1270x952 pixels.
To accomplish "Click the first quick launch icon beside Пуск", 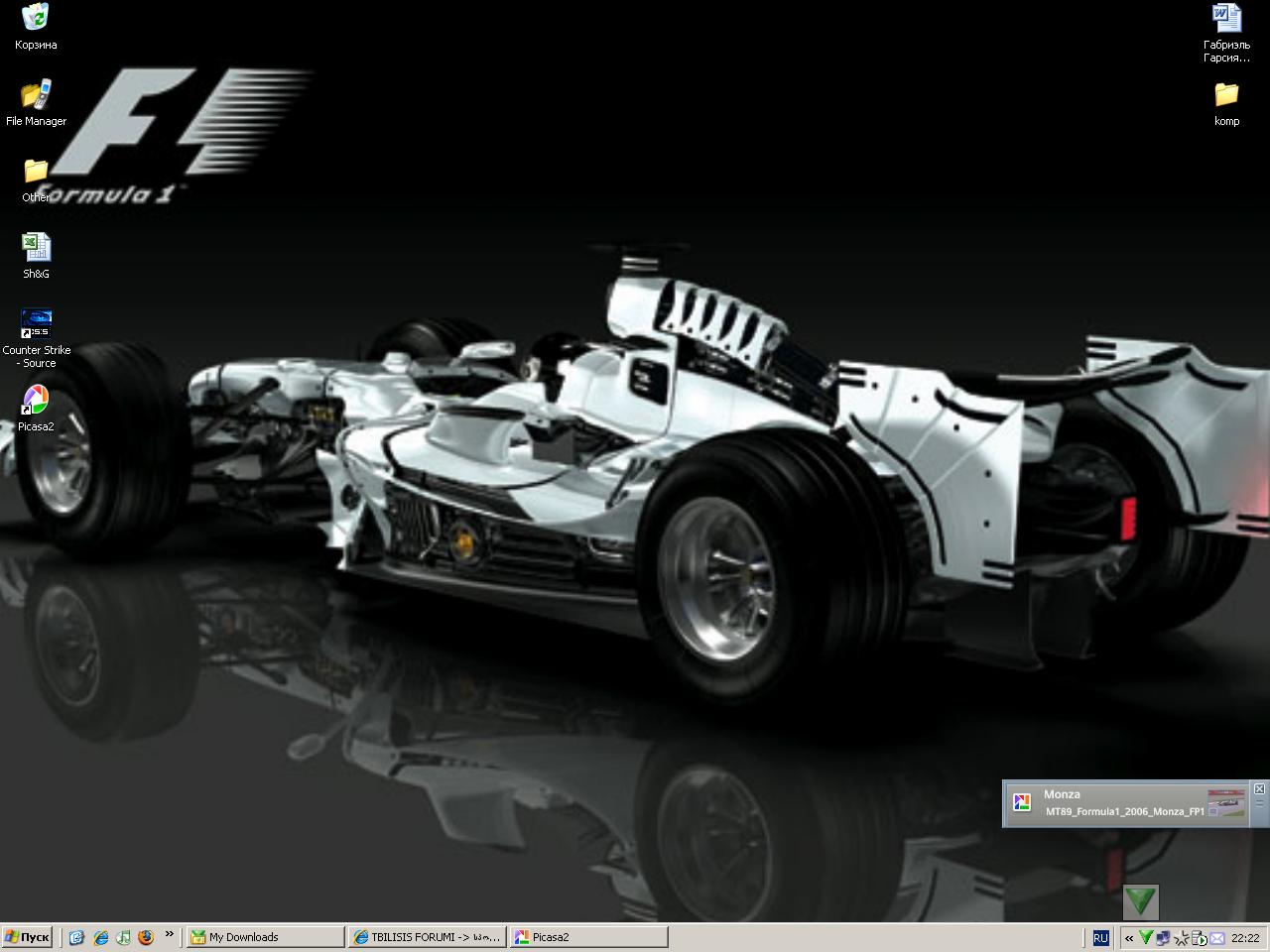I will 76,937.
